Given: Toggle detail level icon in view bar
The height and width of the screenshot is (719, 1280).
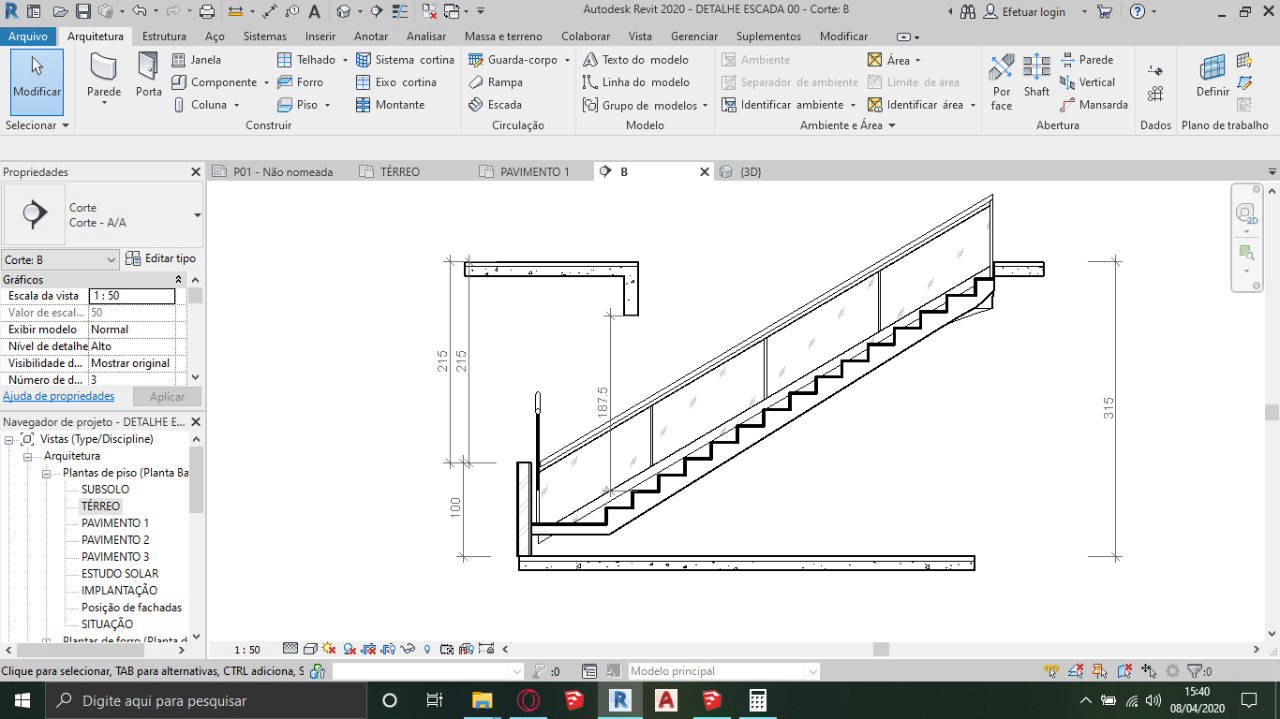Looking at the screenshot, I should click(291, 649).
